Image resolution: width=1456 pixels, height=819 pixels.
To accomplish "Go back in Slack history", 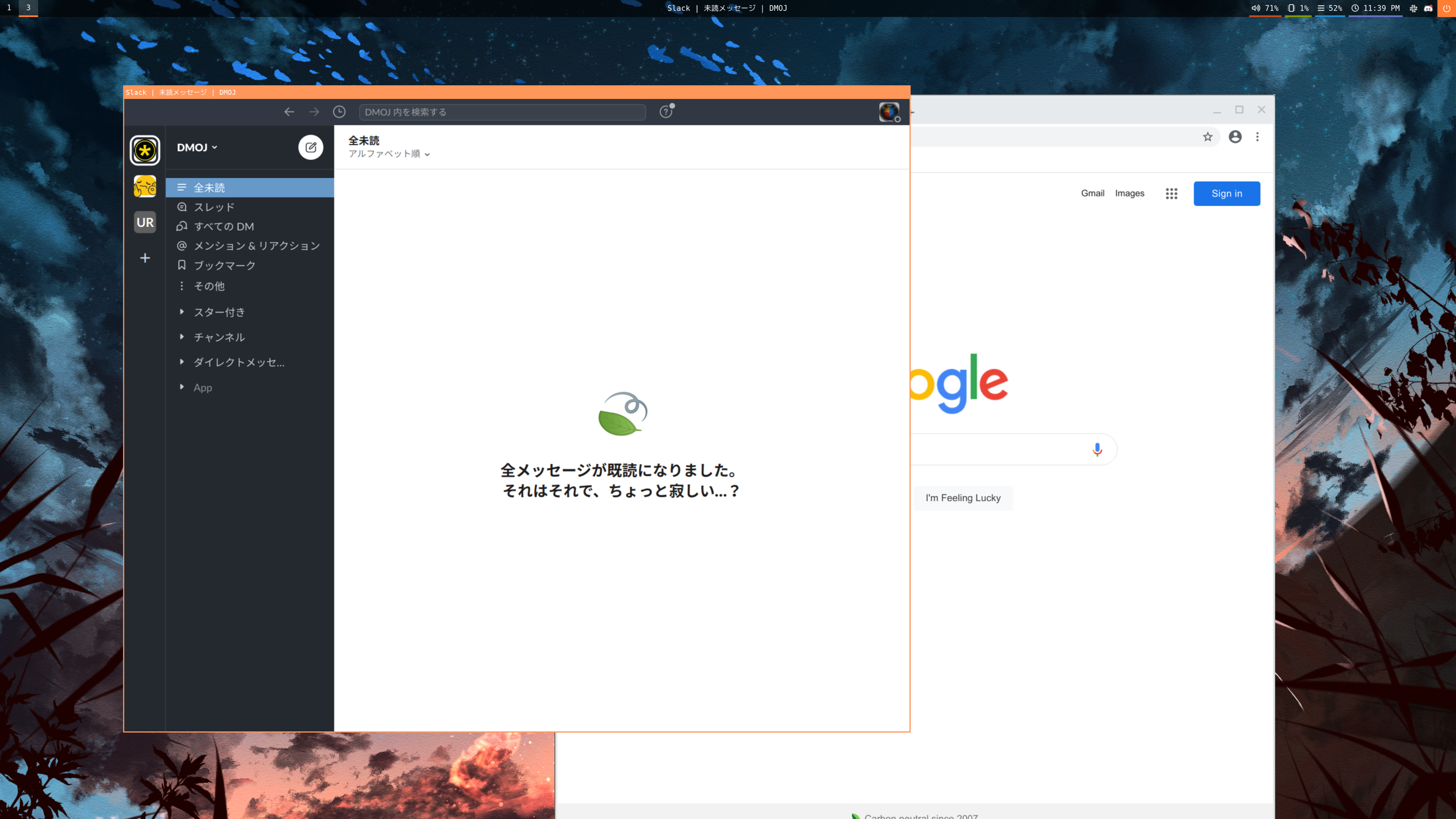I will (x=289, y=112).
